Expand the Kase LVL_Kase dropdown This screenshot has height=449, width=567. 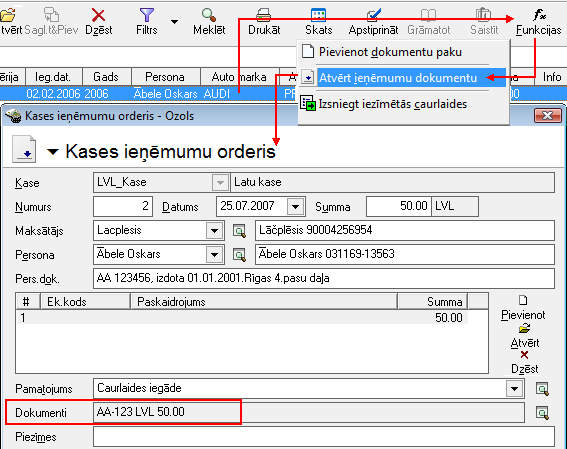pos(220,183)
